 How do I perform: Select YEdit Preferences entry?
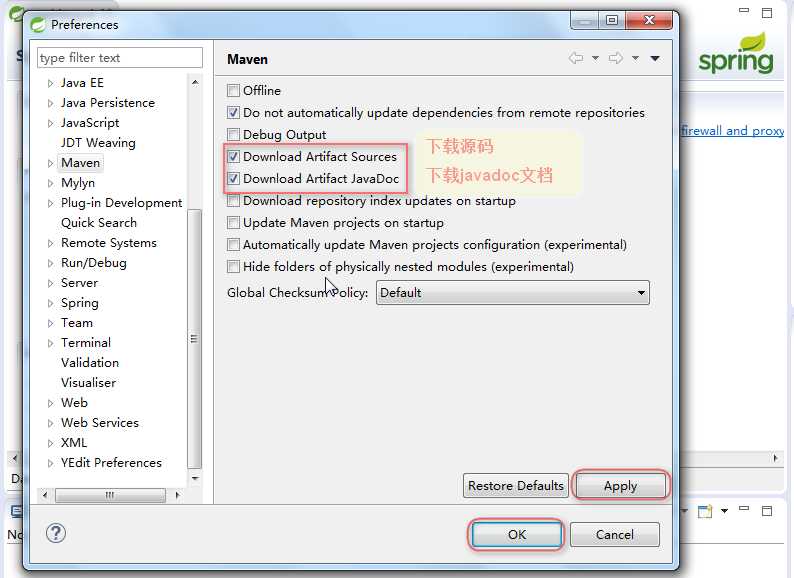coord(111,463)
